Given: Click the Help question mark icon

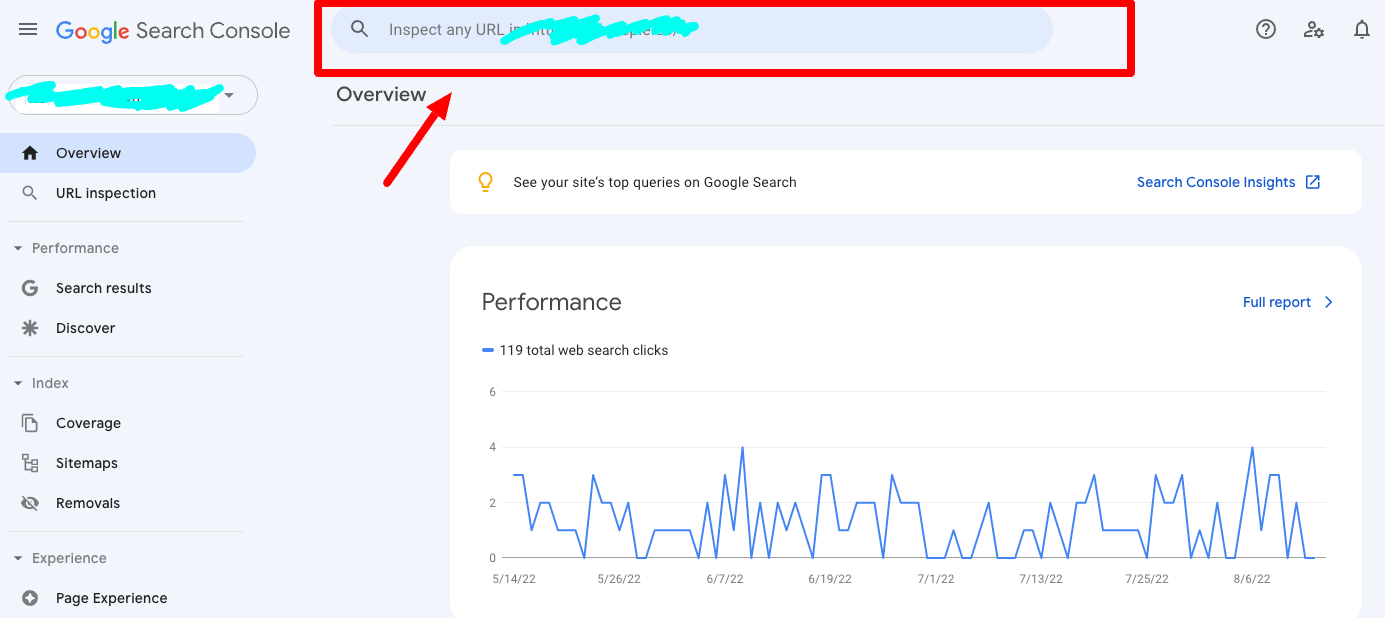Looking at the screenshot, I should pyautogui.click(x=1265, y=29).
